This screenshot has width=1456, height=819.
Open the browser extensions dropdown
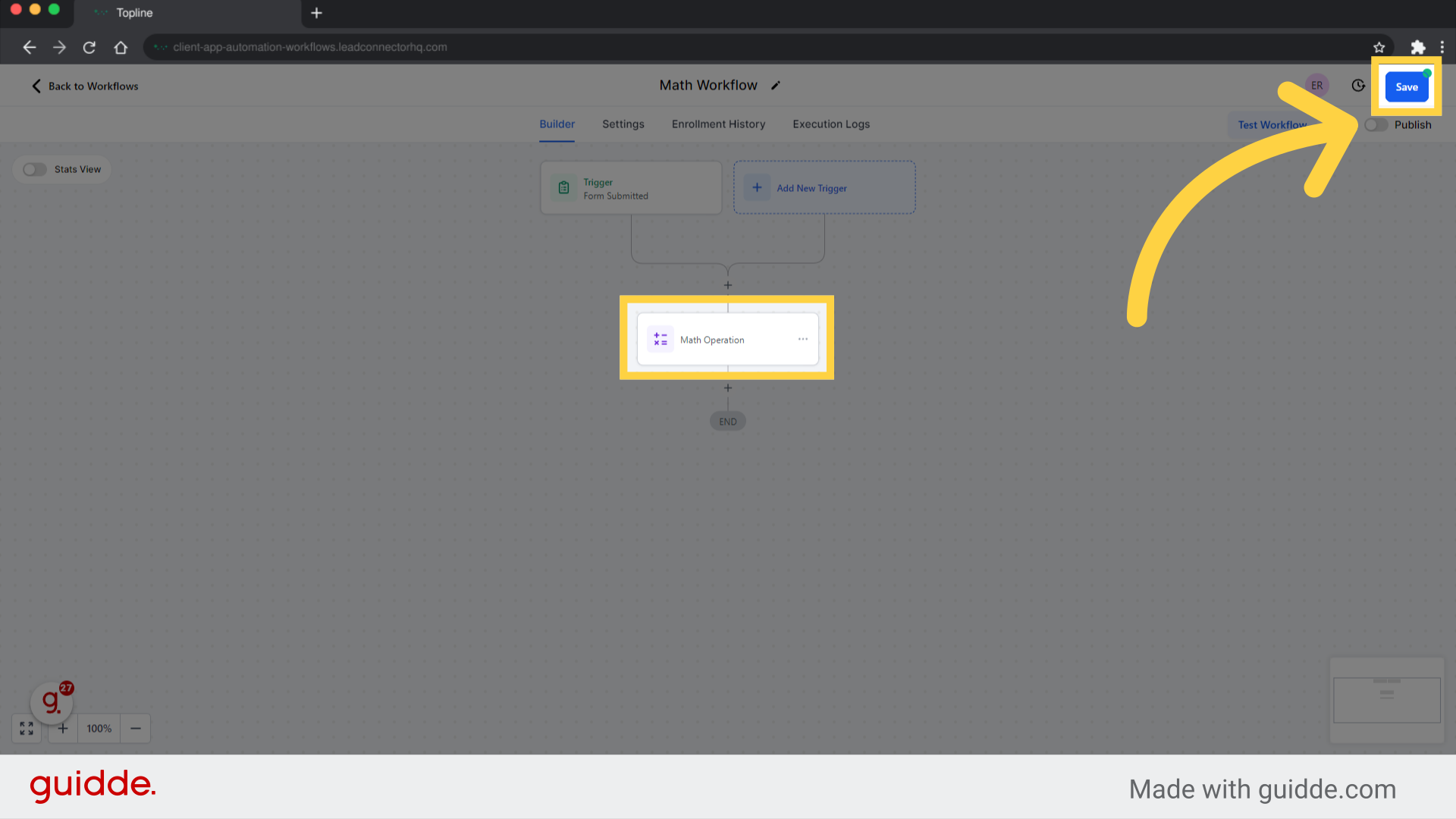click(1418, 47)
